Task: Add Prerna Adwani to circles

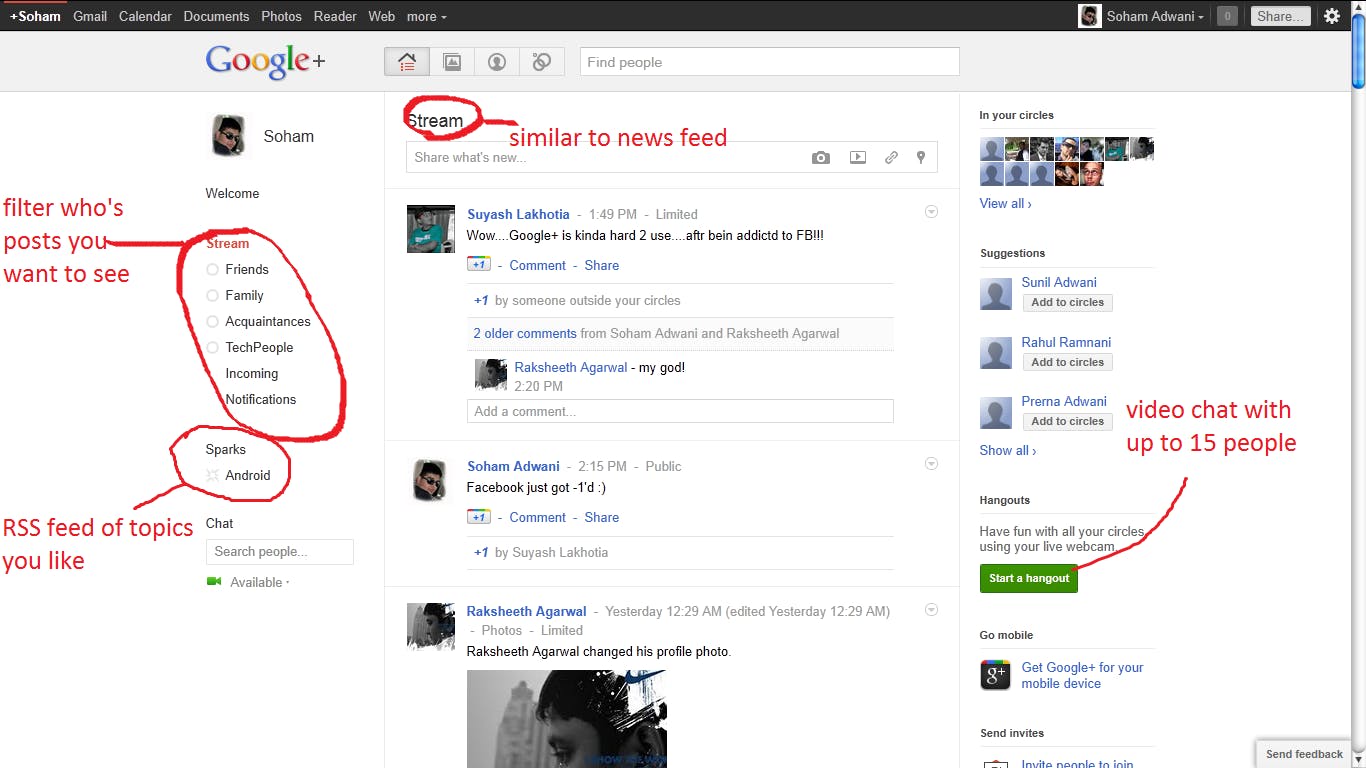Action: click(x=1067, y=421)
